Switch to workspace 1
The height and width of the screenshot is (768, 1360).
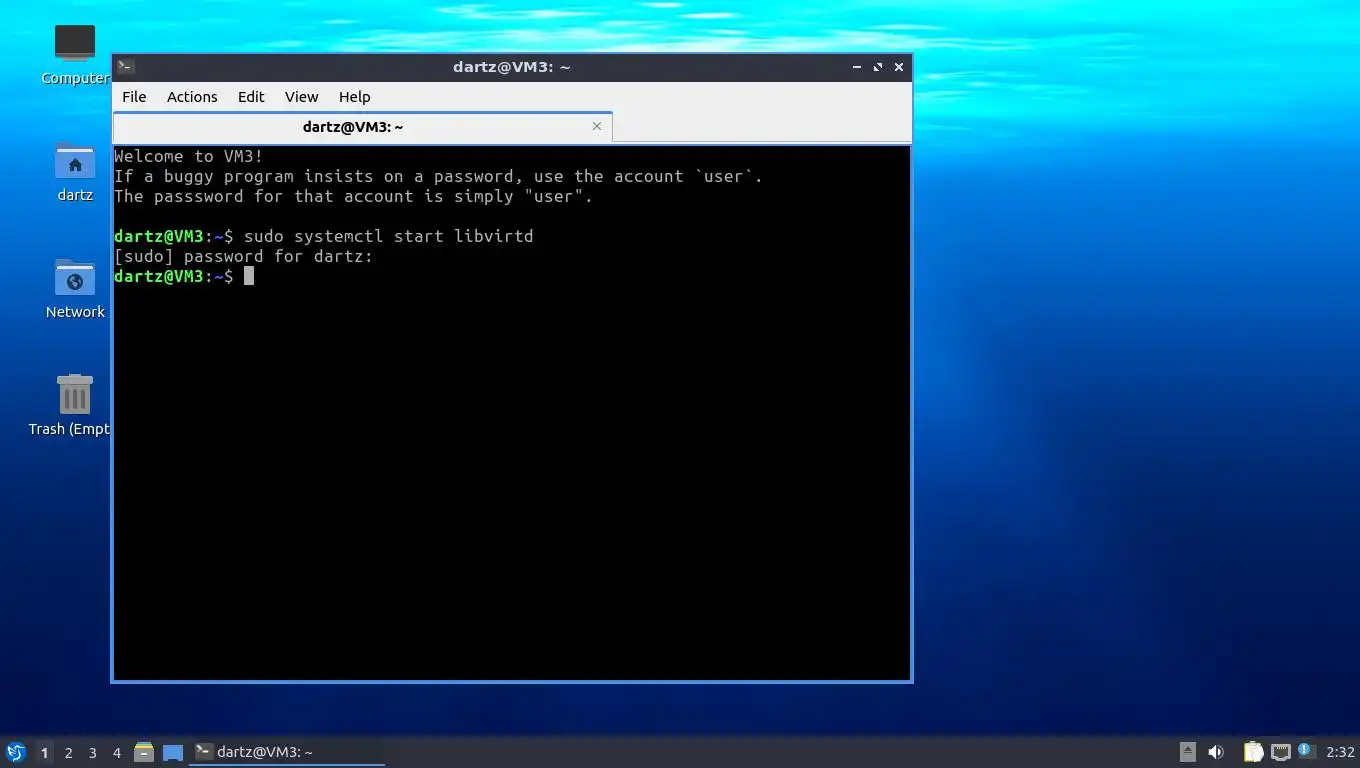point(44,753)
